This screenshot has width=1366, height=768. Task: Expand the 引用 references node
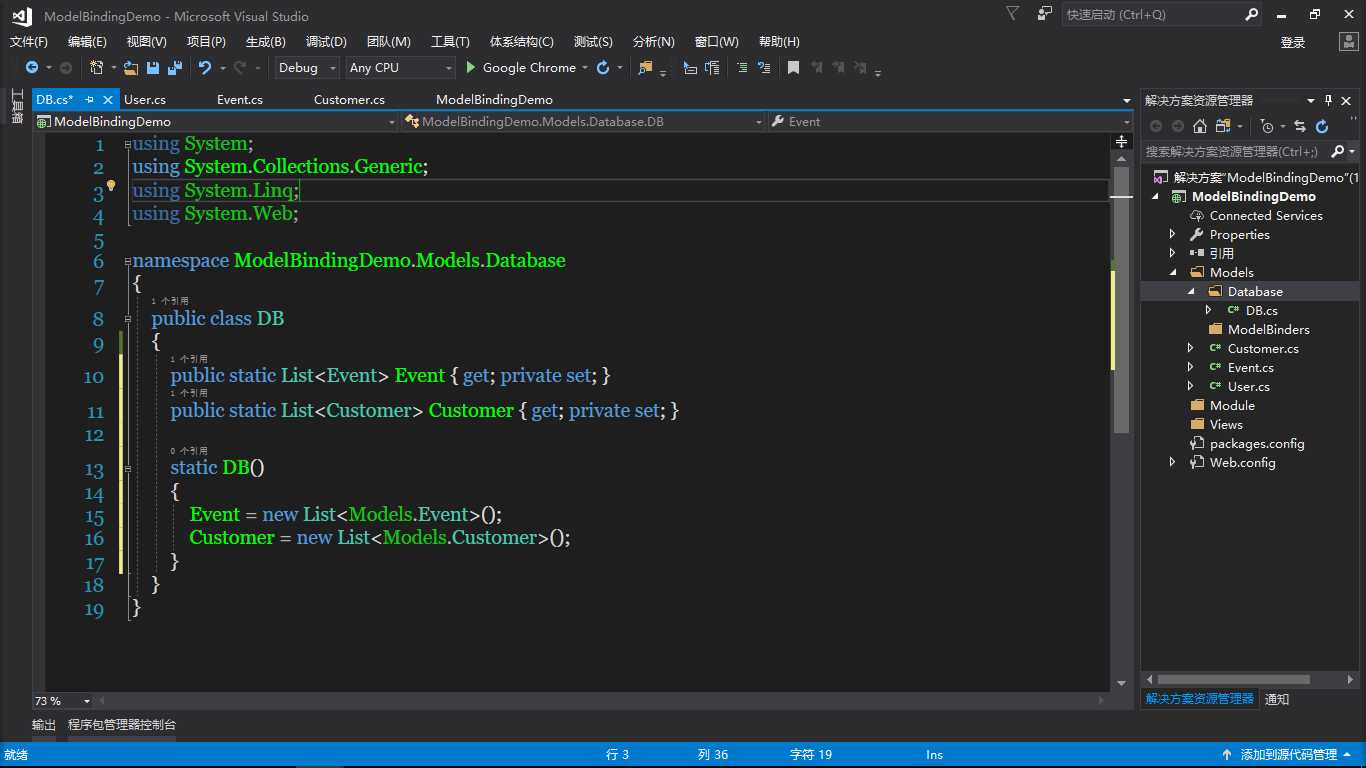click(x=1173, y=253)
